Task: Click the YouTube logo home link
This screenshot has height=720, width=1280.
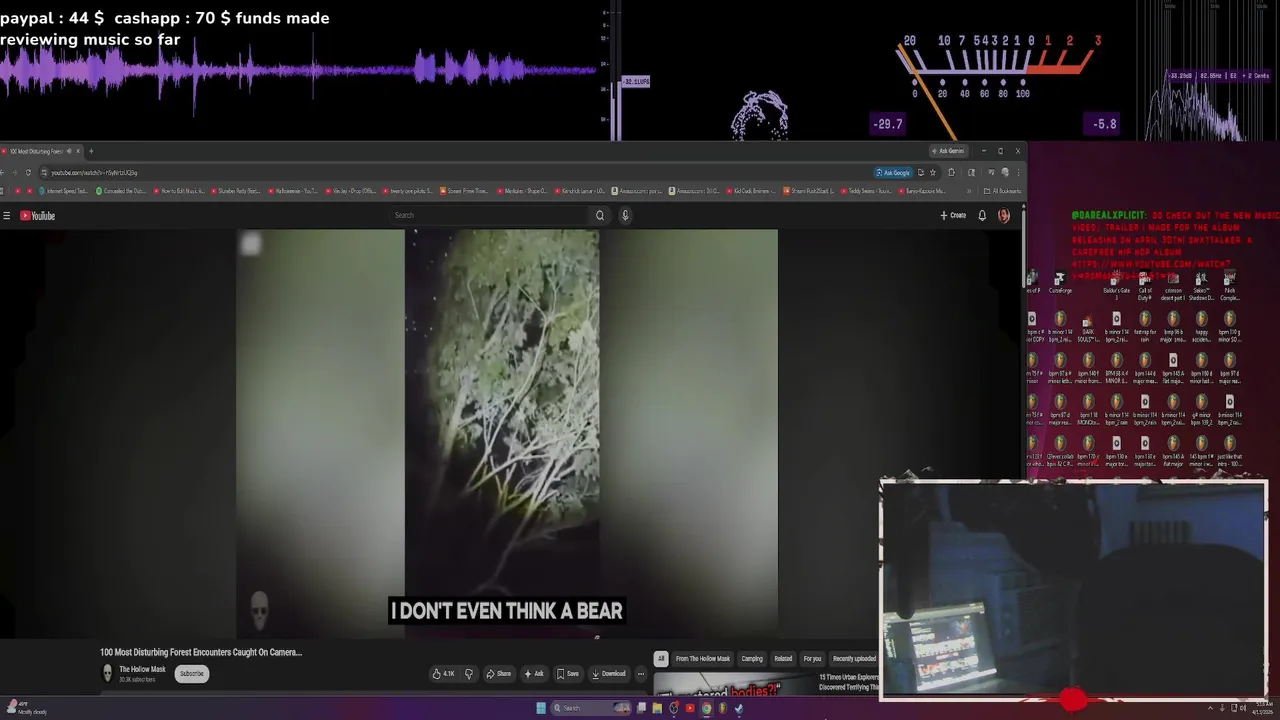Action: (x=38, y=216)
